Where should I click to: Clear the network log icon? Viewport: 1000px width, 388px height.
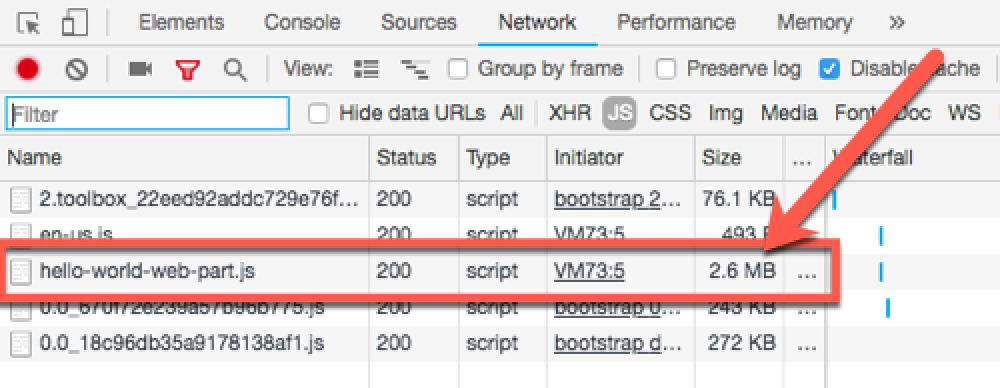[x=77, y=69]
